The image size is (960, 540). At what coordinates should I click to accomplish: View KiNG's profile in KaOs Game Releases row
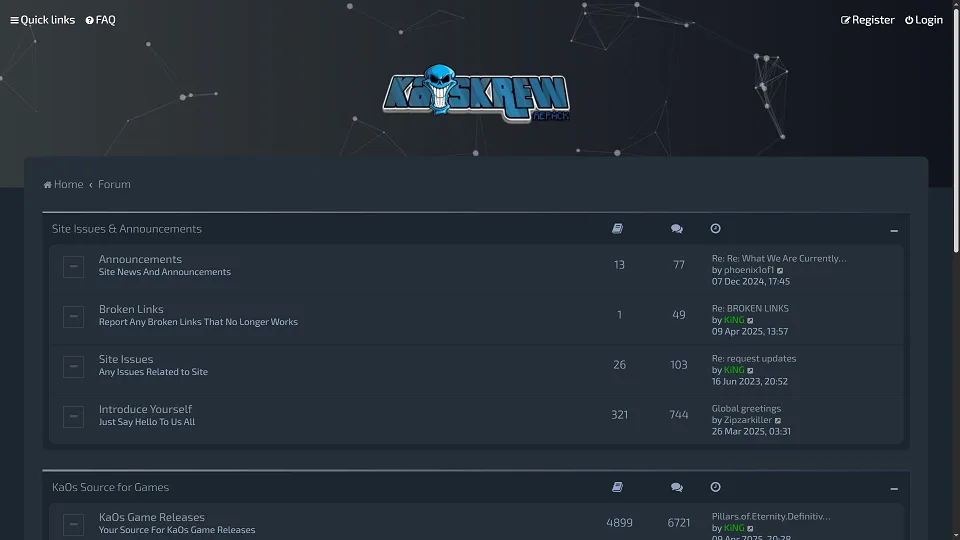(x=734, y=528)
